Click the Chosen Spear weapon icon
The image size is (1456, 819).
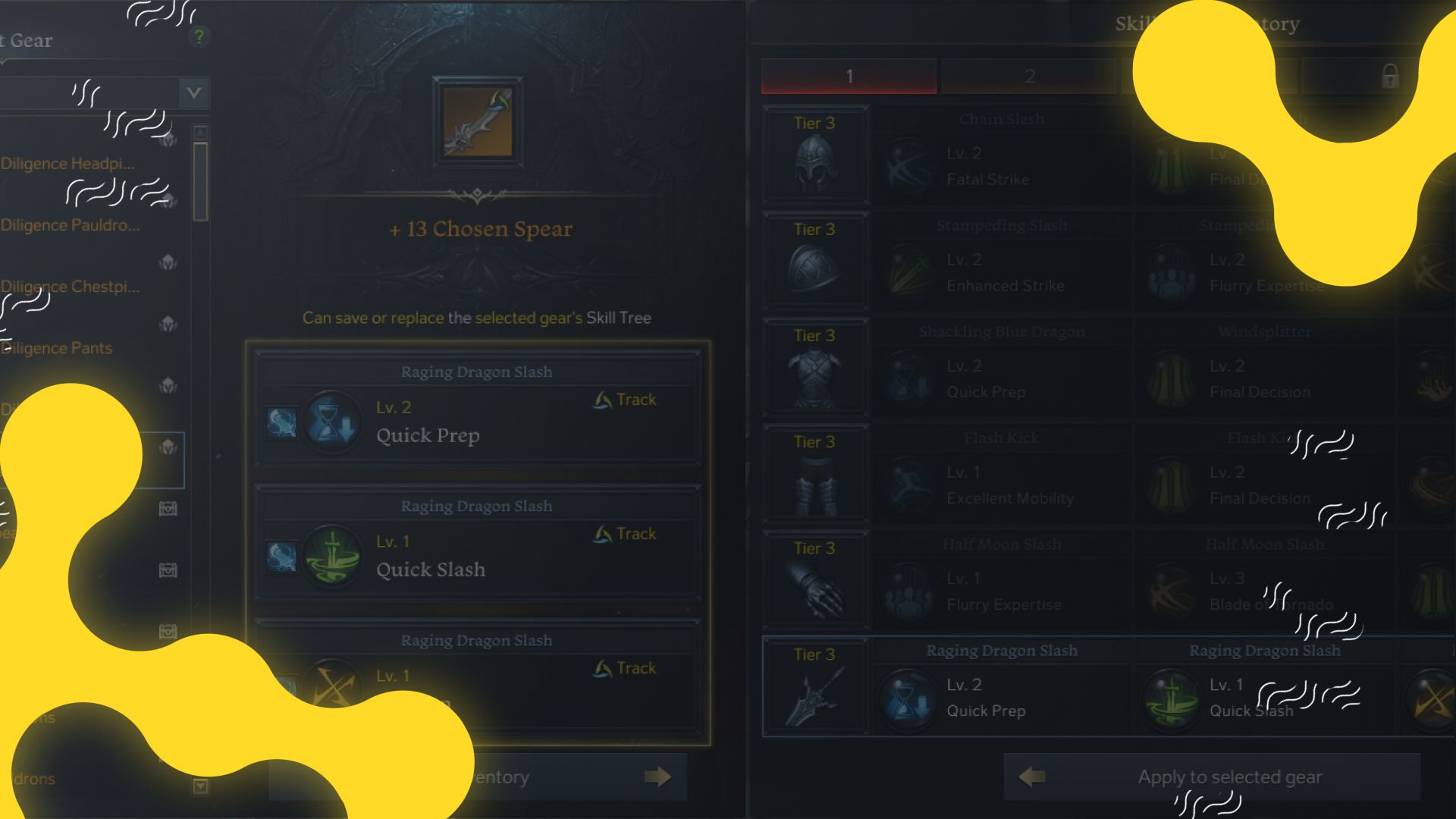click(478, 122)
